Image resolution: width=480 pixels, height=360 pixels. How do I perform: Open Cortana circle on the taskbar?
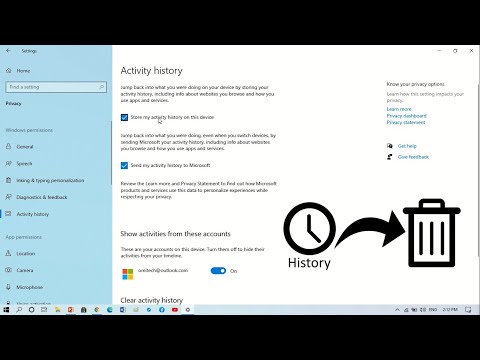pos(31,310)
